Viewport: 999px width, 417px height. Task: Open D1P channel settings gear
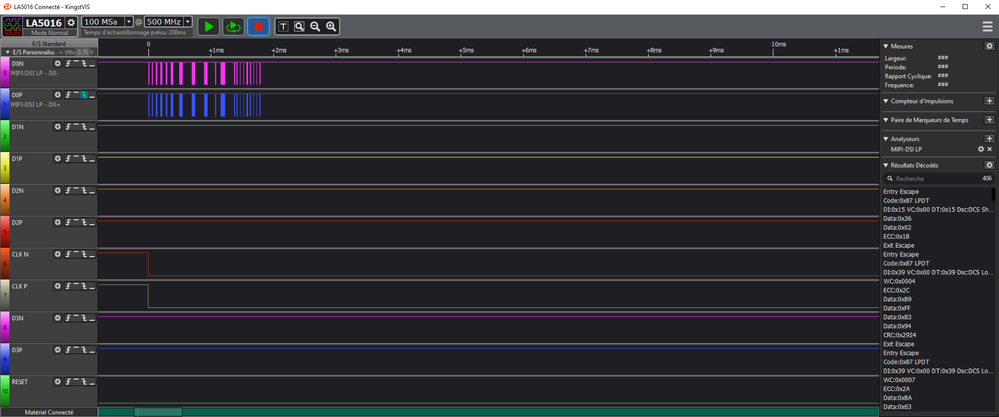click(x=57, y=159)
